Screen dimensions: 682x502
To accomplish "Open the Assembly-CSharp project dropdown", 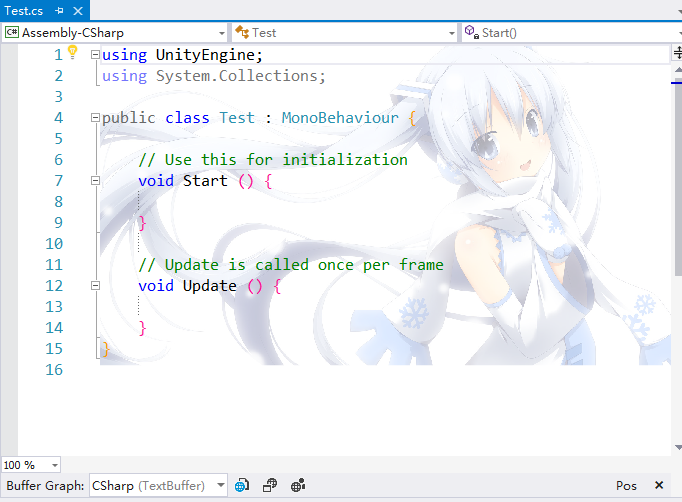I will pyautogui.click(x=222, y=33).
